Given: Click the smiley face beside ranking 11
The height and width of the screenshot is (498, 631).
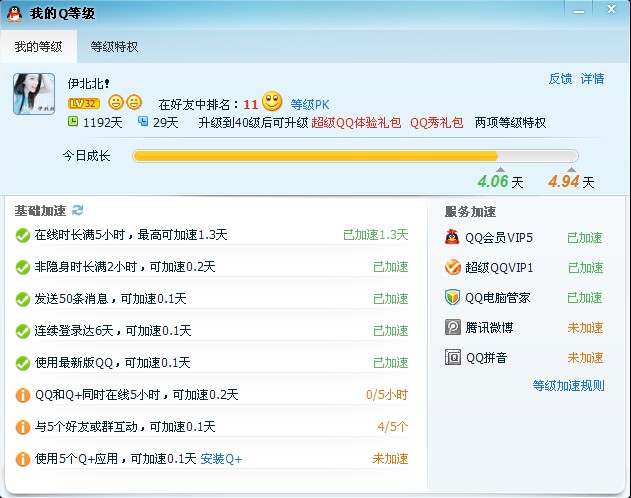Looking at the screenshot, I should [x=272, y=101].
